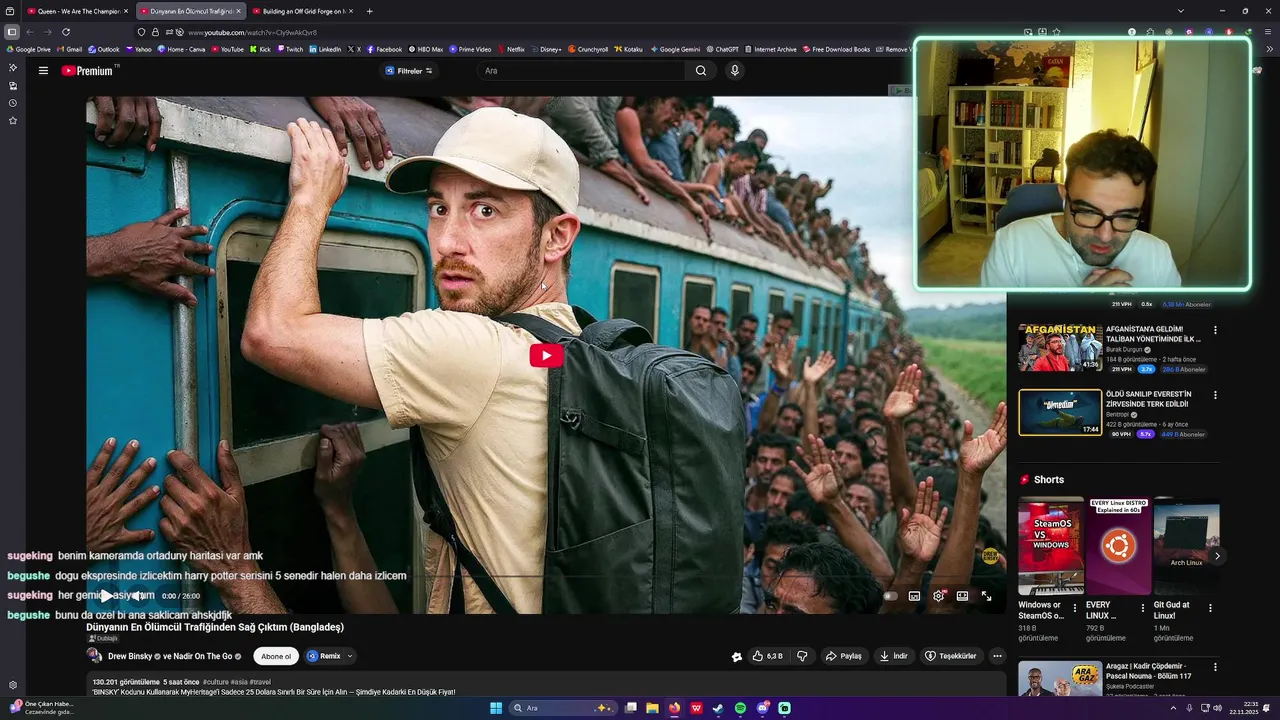This screenshot has height=720, width=1280.
Task: Click the play button in player controls
Action: click(x=107, y=596)
